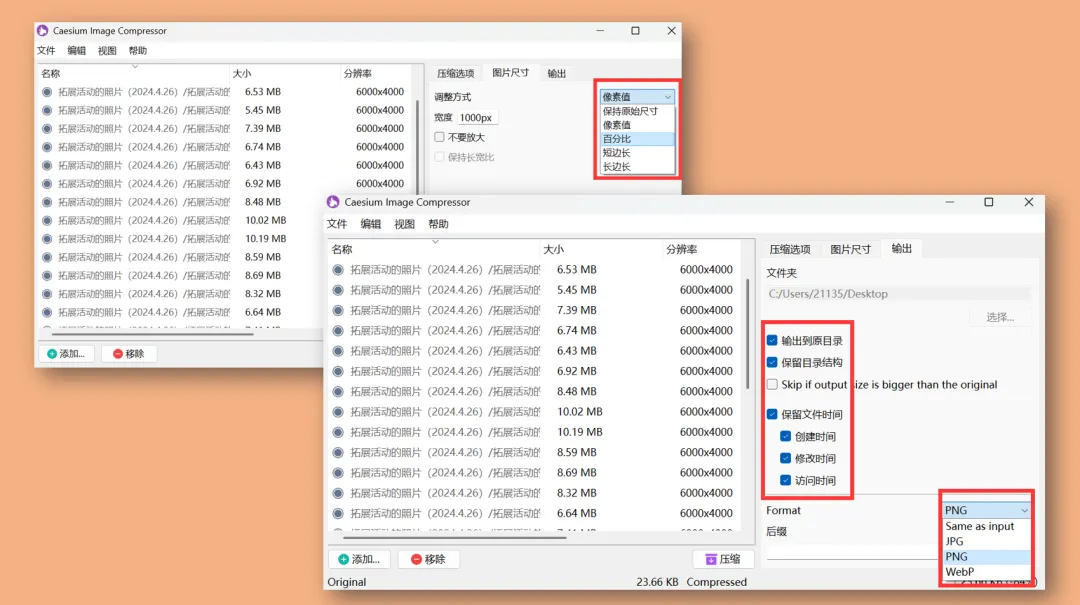Click 后缀 suffix input field
Viewport: 1080px width, 605px height.
coord(853,551)
